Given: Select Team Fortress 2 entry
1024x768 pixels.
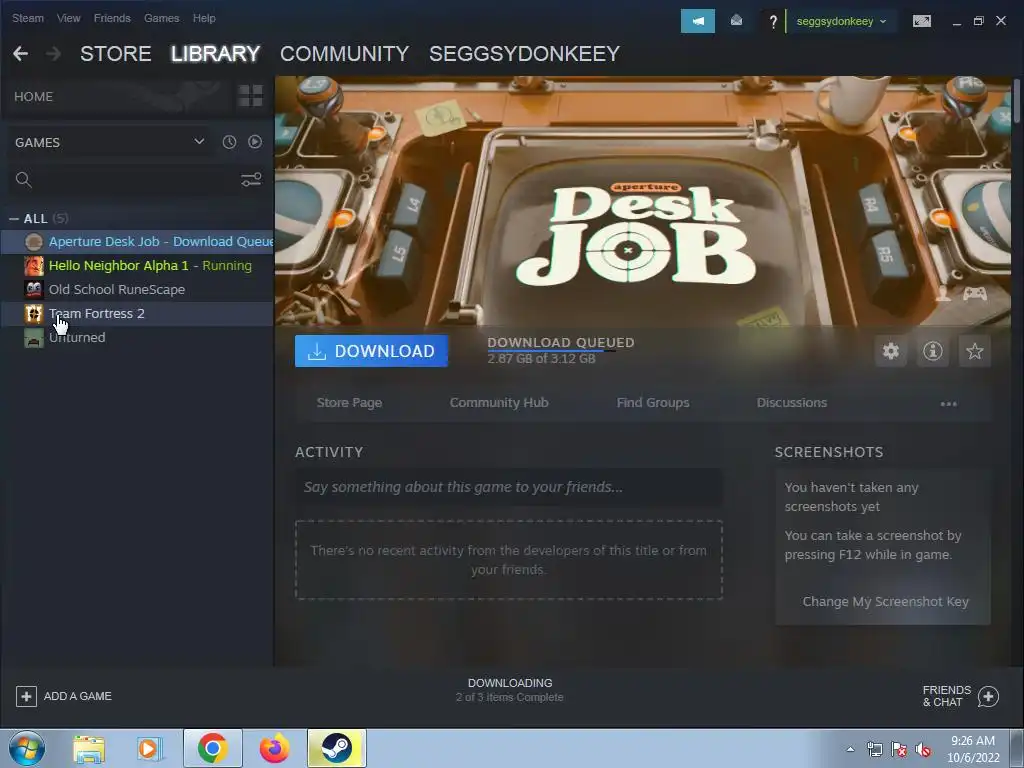Looking at the screenshot, I should 137,313.
